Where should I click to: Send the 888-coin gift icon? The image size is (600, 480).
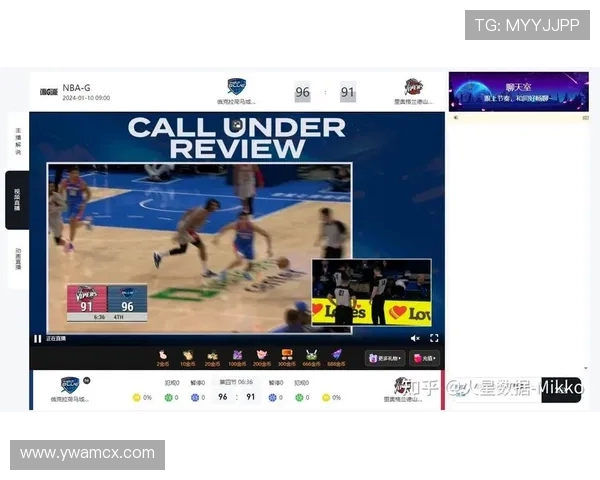tap(337, 354)
